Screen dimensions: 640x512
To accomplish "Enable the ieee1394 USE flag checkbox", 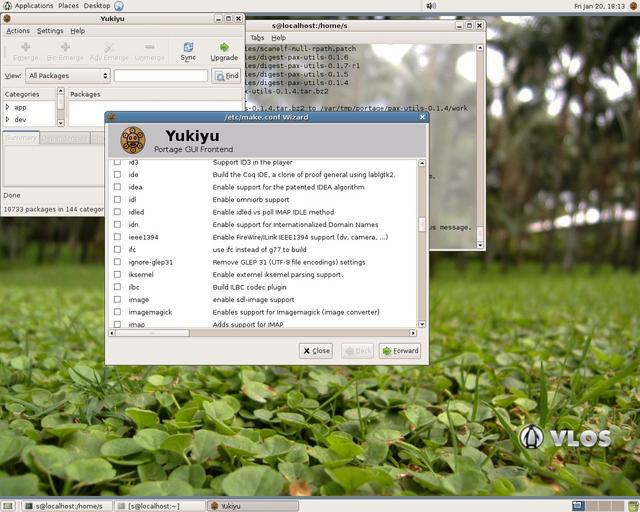I will point(118,237).
